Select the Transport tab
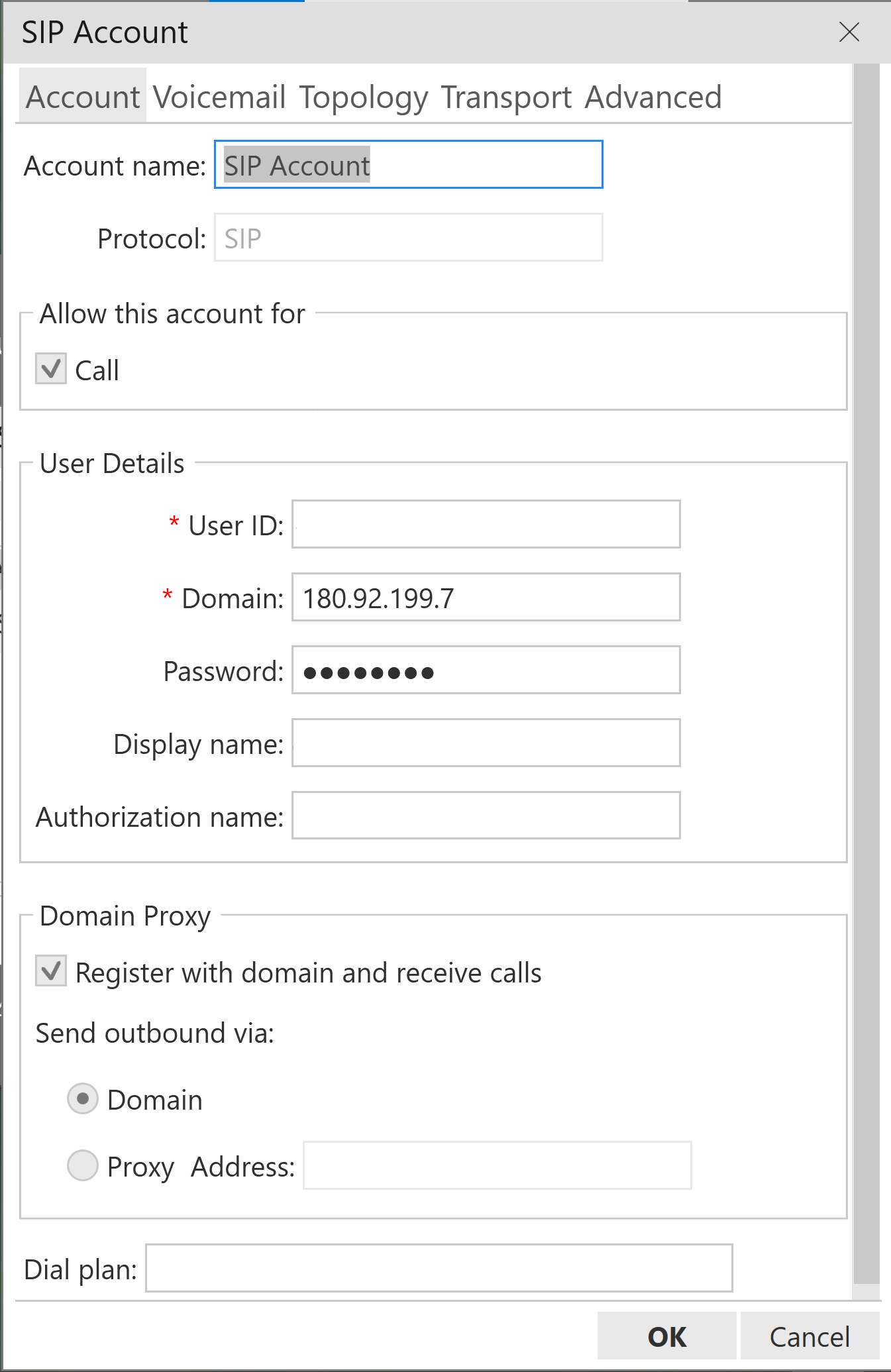 click(506, 97)
